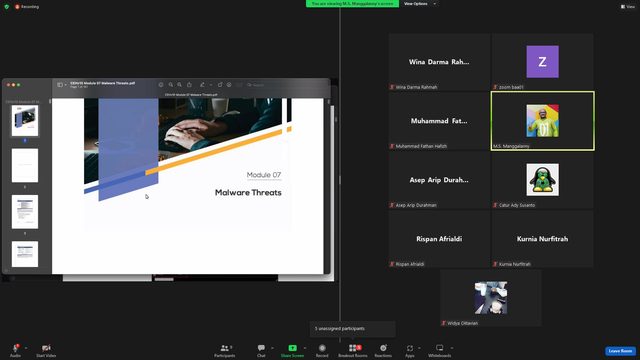The height and width of the screenshot is (360, 640).
Task: Select the fourth page thumbnail in sidebar
Action: tap(25, 254)
